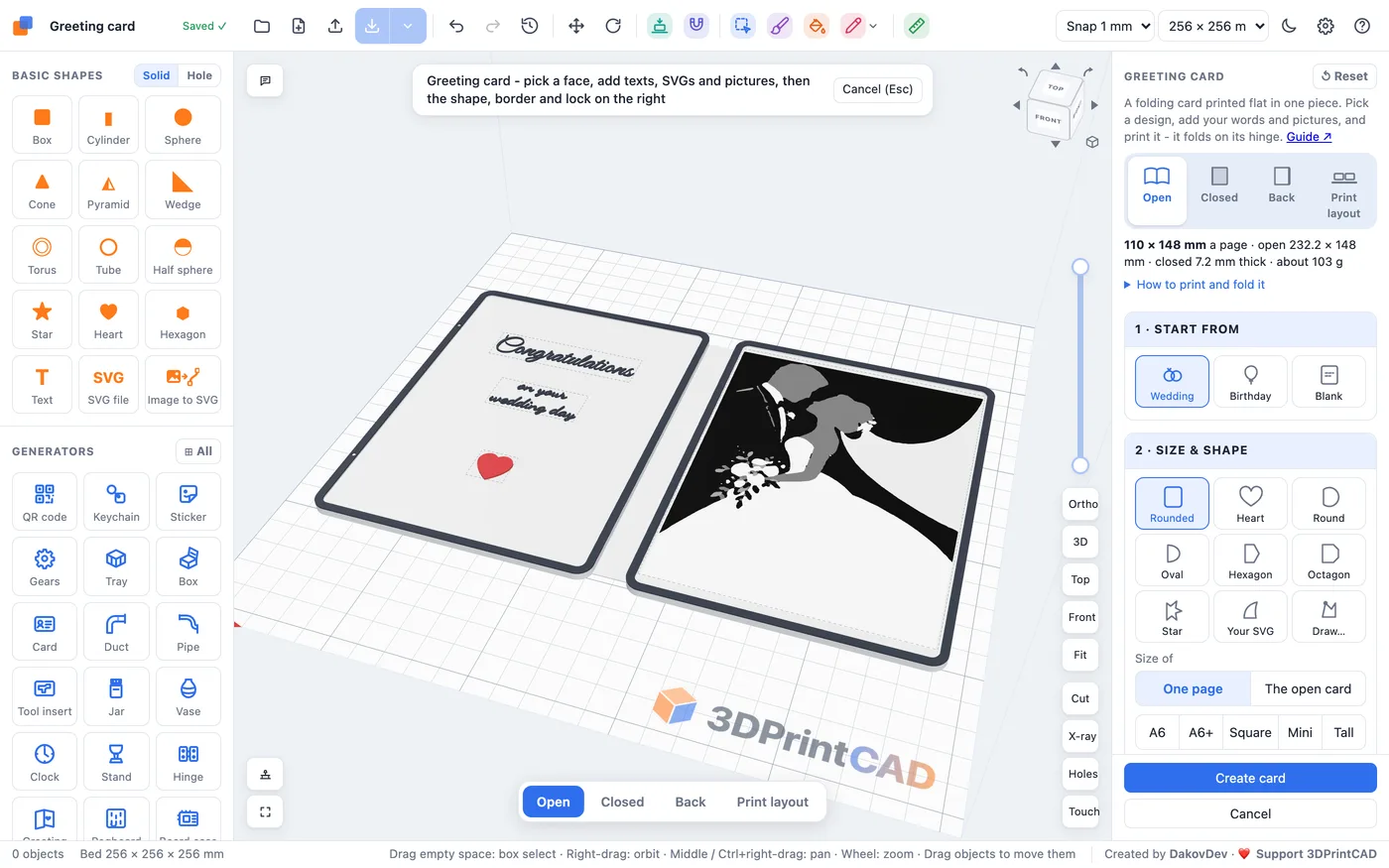The width and height of the screenshot is (1389, 868).
Task: Open the bed size 256 × 256 dropdown
Action: pyautogui.click(x=1214, y=26)
